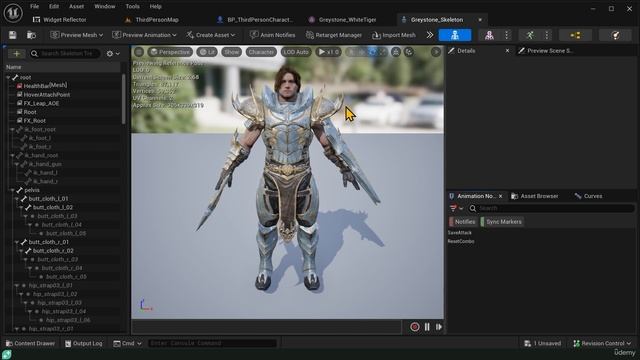Open the Physics asset mode icon
This screenshot has width=640, height=360.
click(x=615, y=35)
